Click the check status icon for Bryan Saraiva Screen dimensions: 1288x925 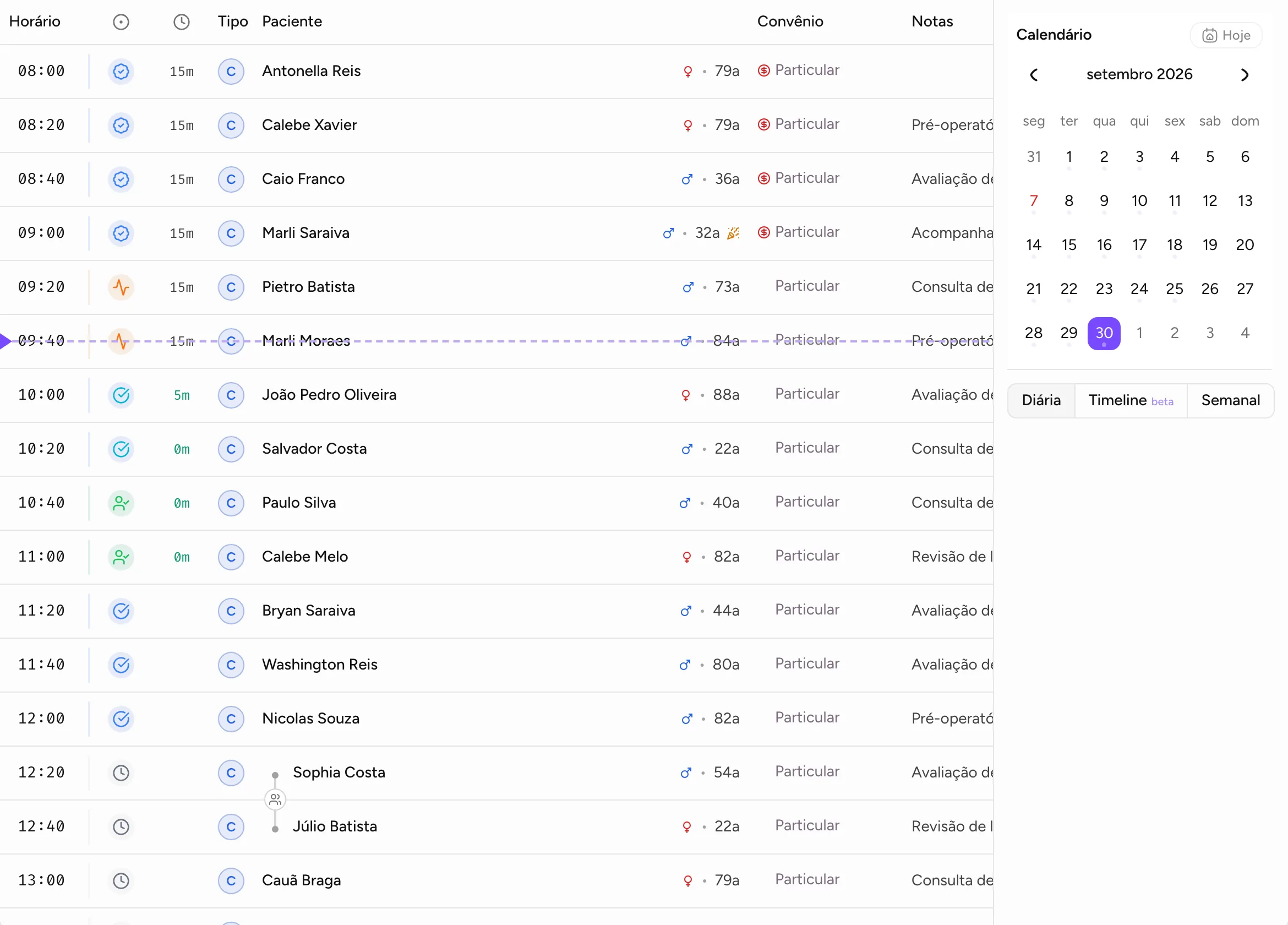pos(121,611)
